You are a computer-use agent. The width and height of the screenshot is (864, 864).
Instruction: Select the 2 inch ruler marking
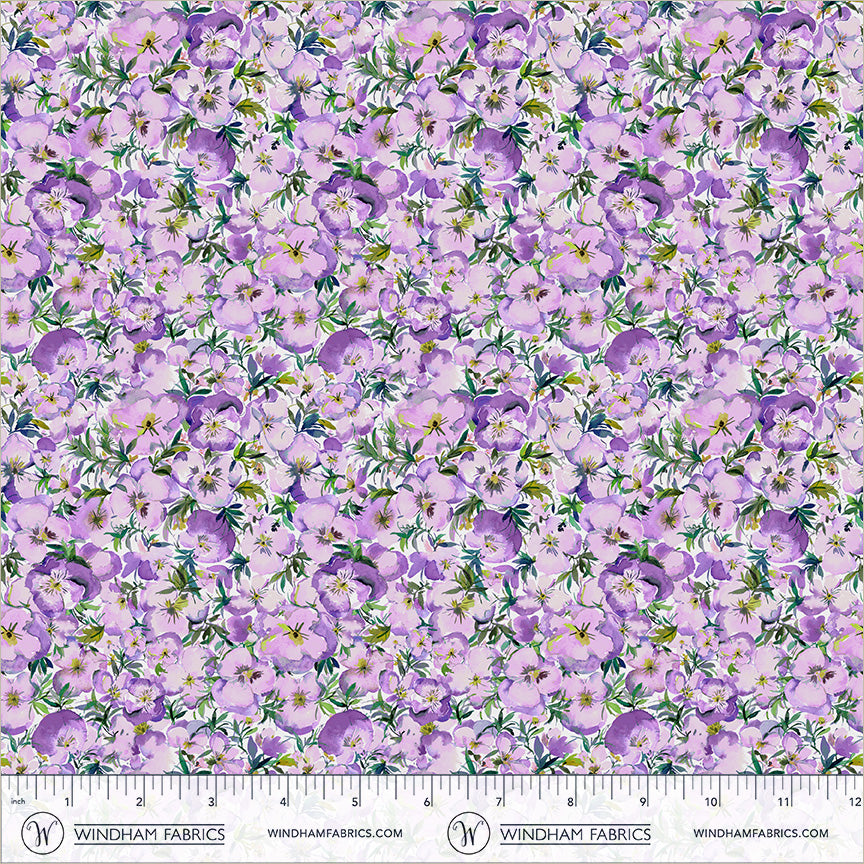coord(140,802)
